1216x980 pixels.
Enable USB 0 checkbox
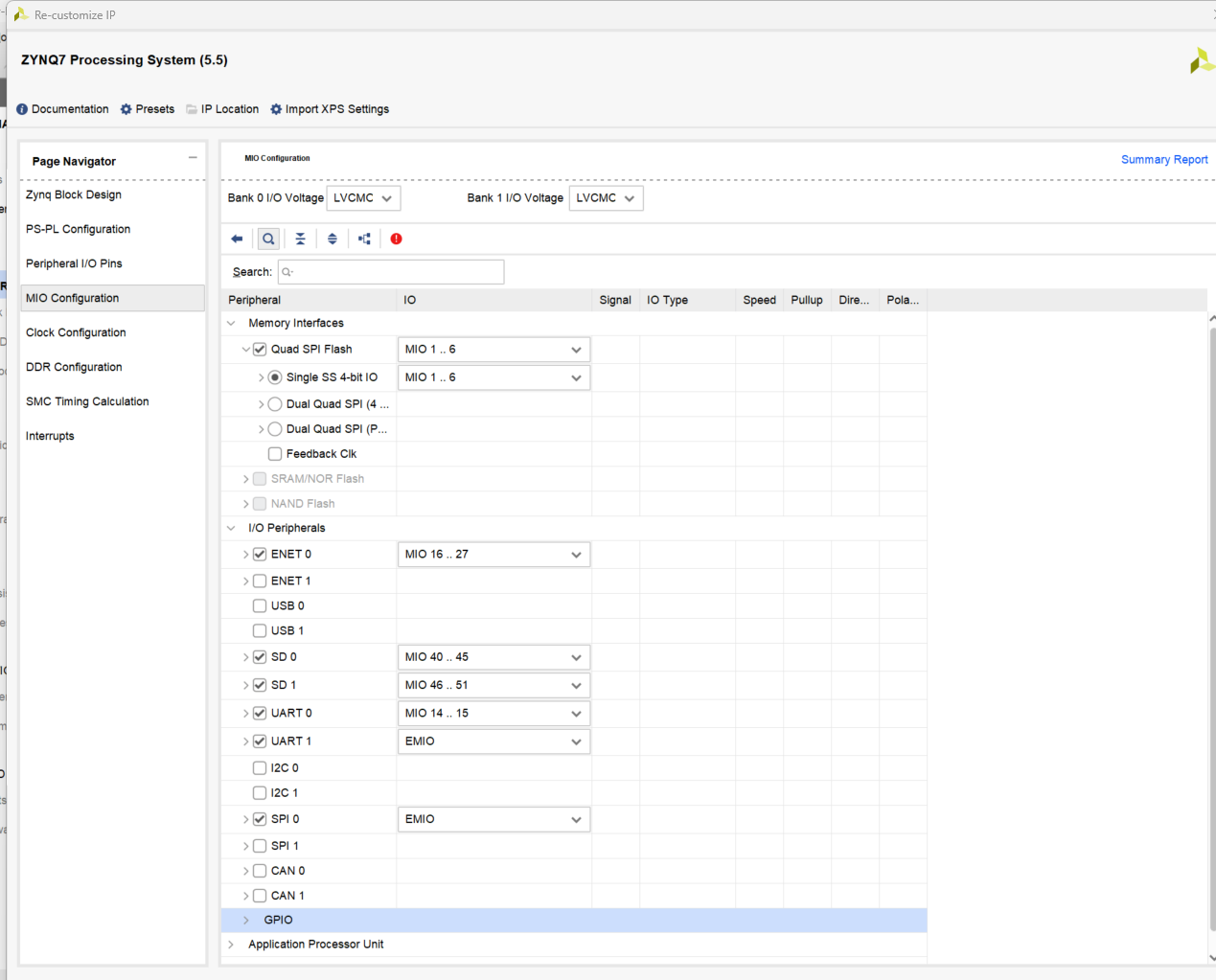click(260, 605)
